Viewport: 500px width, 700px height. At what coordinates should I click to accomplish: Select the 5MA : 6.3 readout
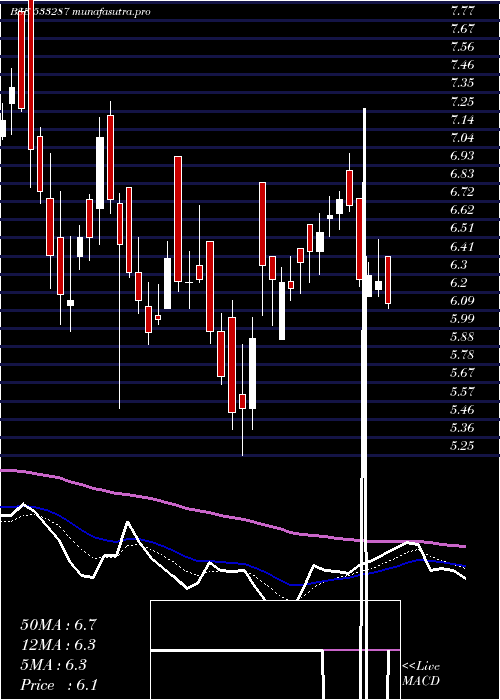[54, 665]
